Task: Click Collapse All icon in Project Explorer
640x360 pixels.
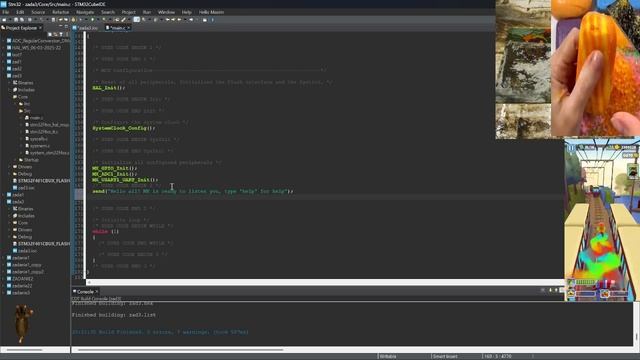Action: click(x=50, y=34)
